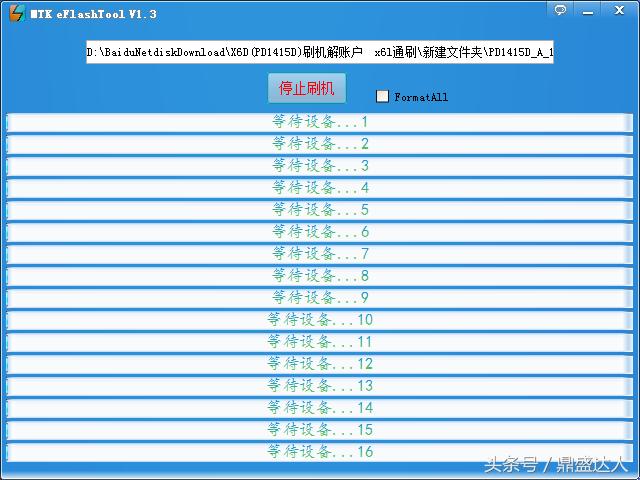Click the firmware path input field
The image size is (640, 480).
pyautogui.click(x=320, y=52)
